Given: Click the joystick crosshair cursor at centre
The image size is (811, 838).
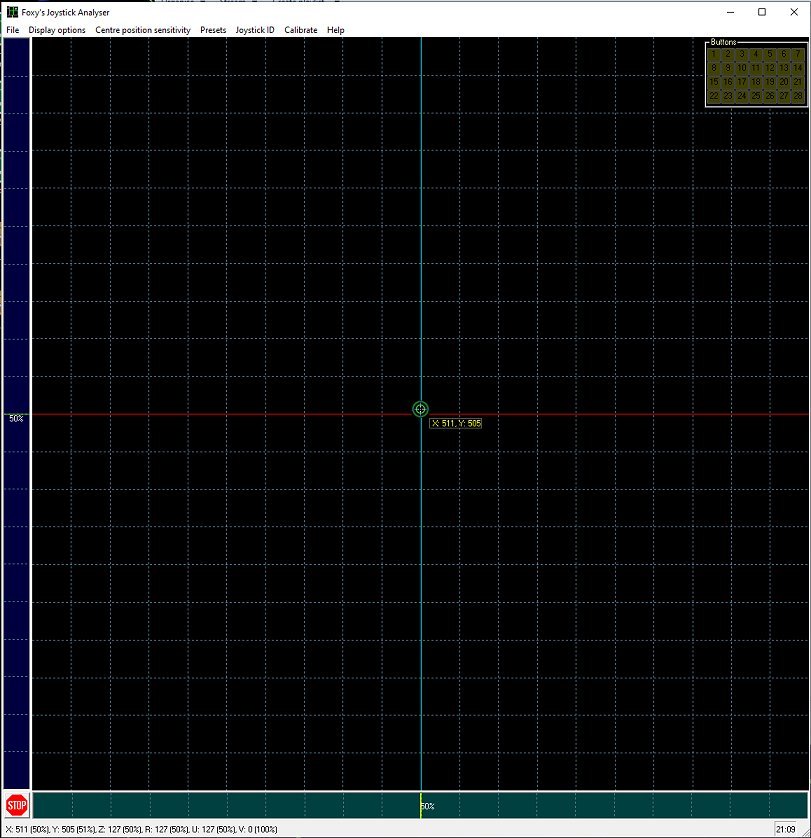Looking at the screenshot, I should (421, 409).
